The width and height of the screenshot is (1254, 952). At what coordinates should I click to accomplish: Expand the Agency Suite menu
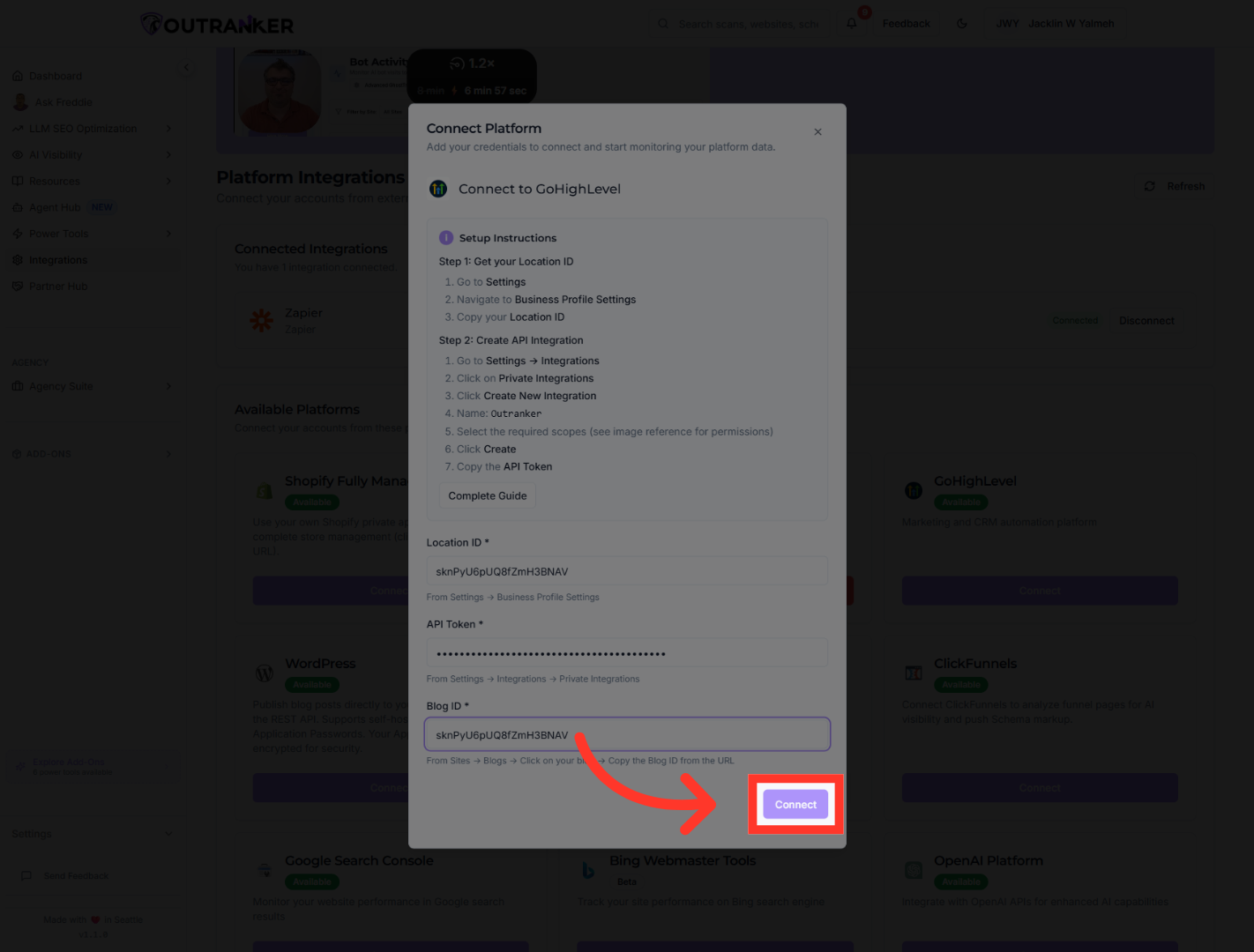pyautogui.click(x=168, y=386)
